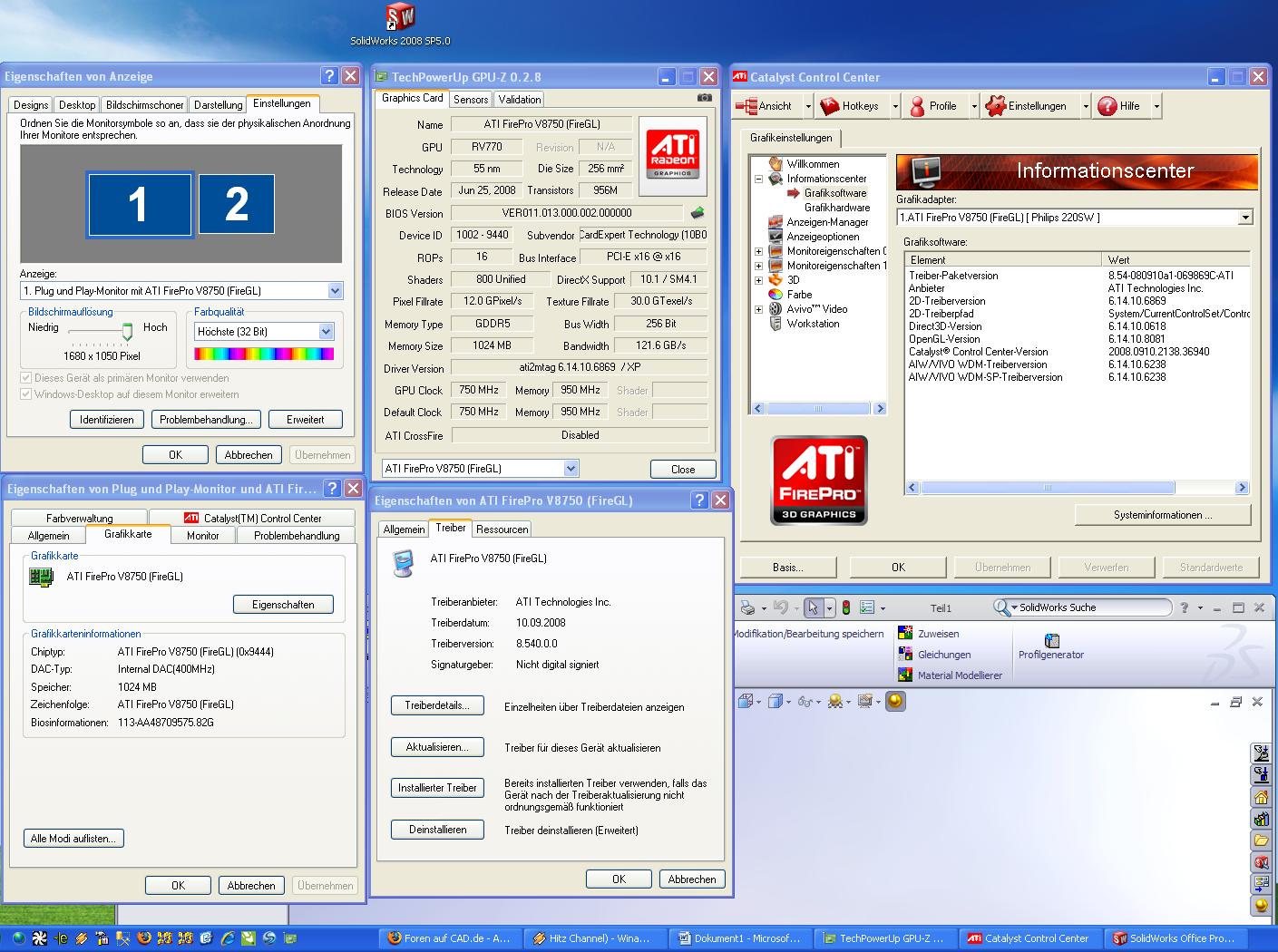The height and width of the screenshot is (952, 1278).
Task: Switch to Catalyst Control Center in the taskbar
Action: (1029, 938)
